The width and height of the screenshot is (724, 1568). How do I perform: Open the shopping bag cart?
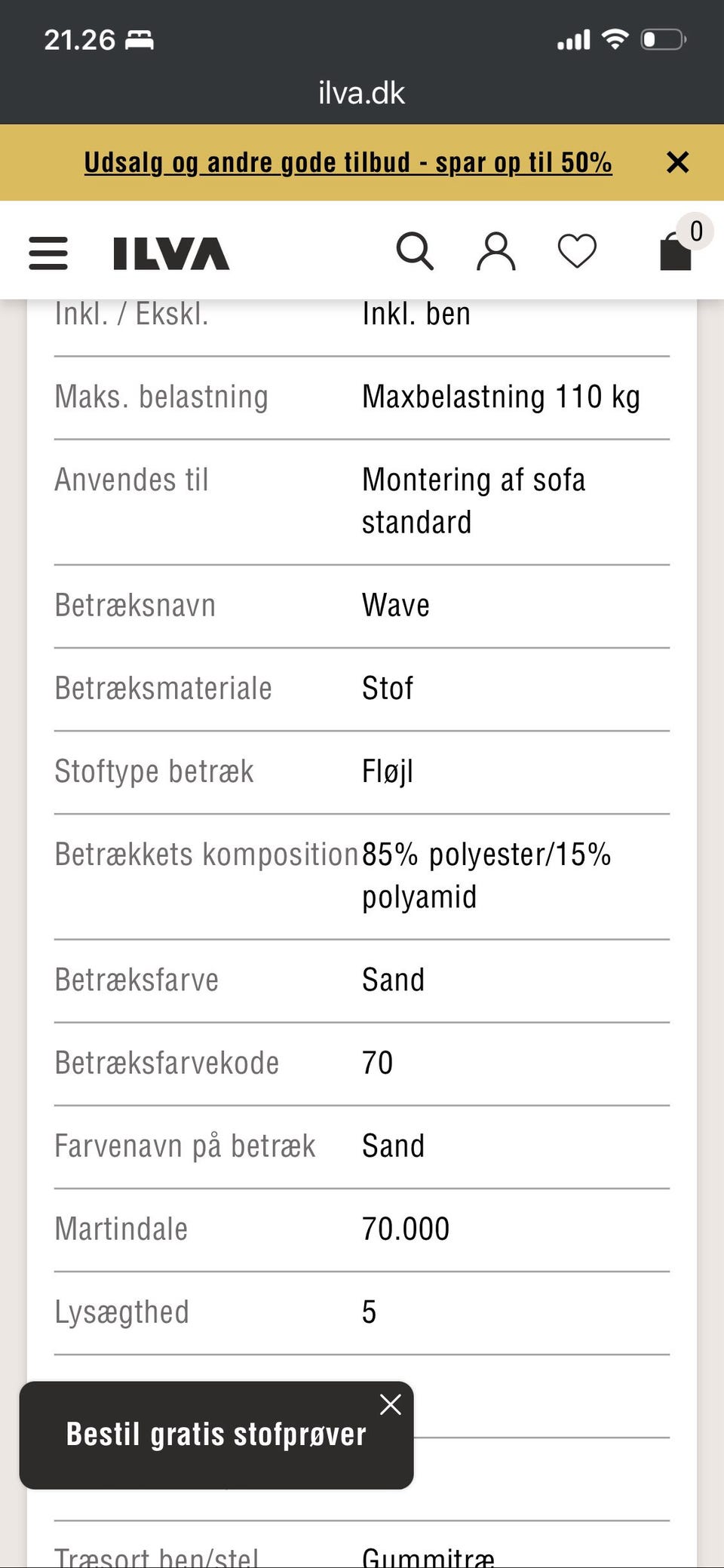point(675,253)
